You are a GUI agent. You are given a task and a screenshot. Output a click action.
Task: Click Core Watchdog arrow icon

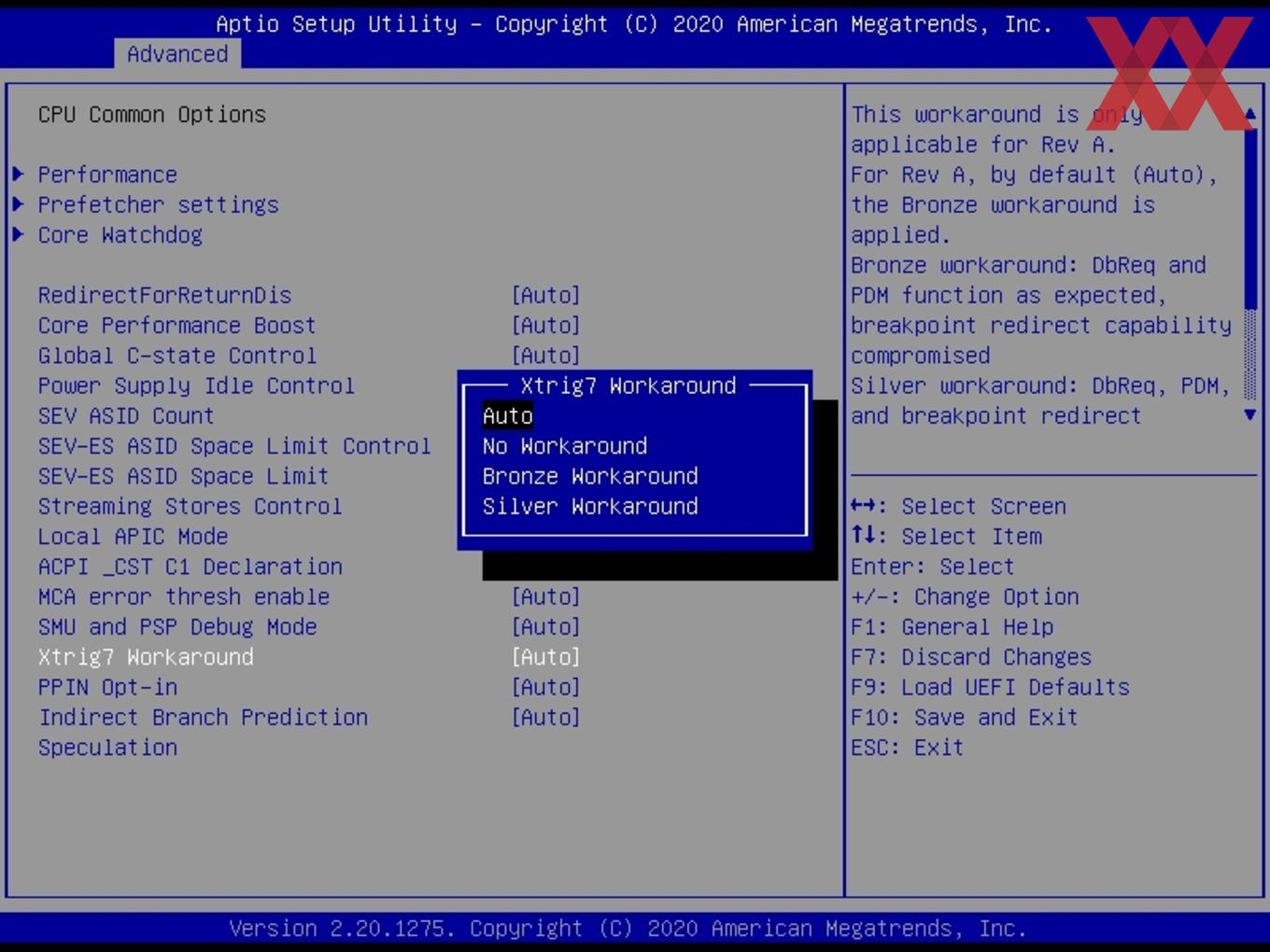click(x=19, y=234)
